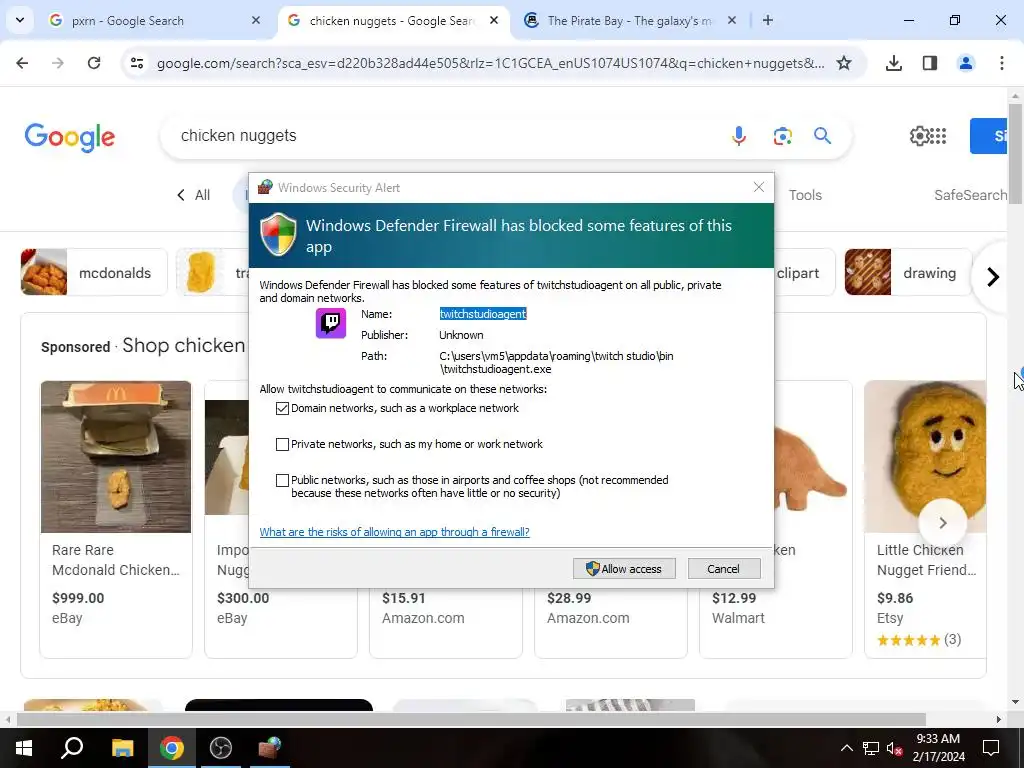The image size is (1024, 768).
Task: Click the muted volume tray icon
Action: pyautogui.click(x=894, y=748)
